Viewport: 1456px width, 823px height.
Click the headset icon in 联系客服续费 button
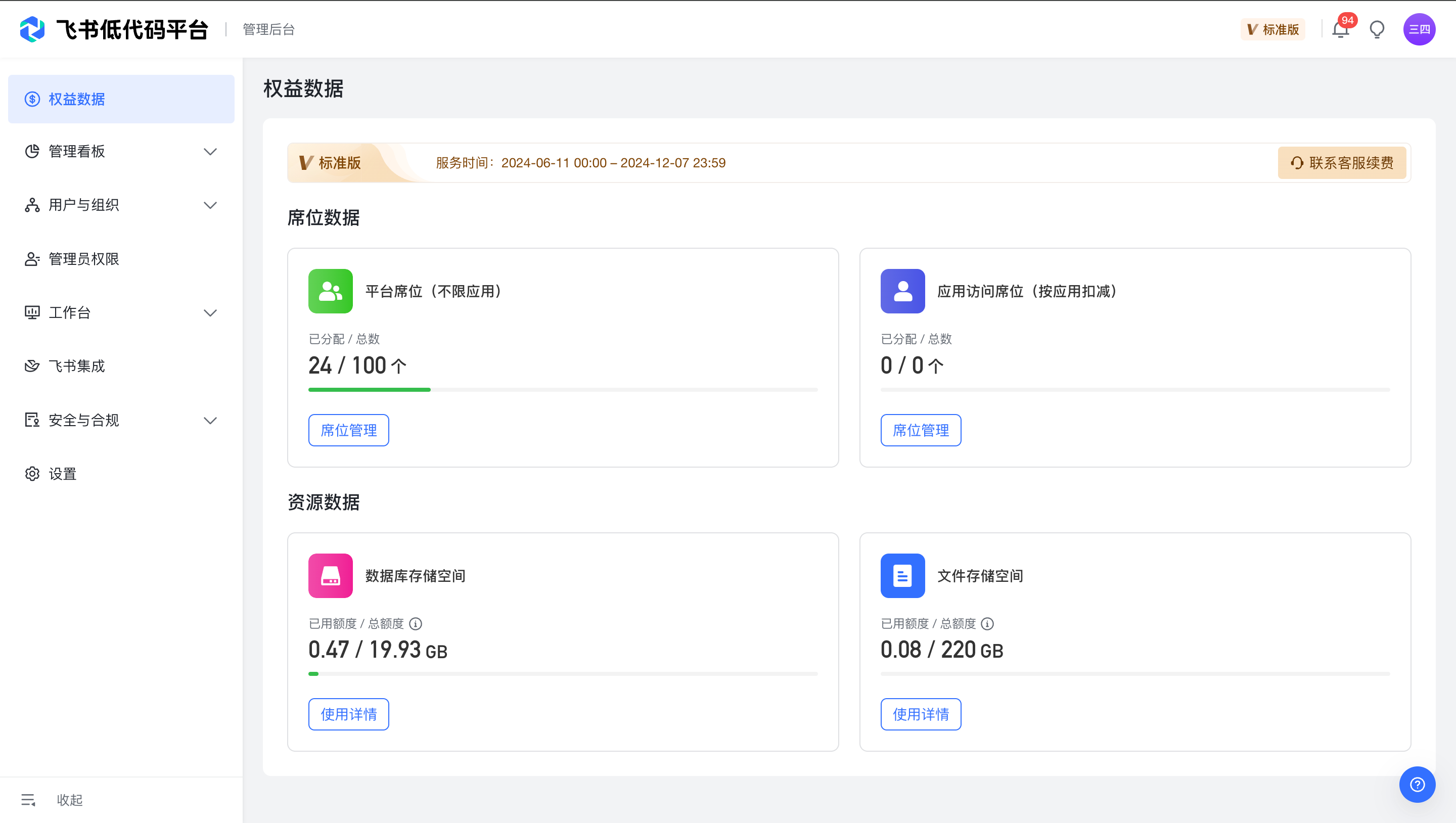1297,163
